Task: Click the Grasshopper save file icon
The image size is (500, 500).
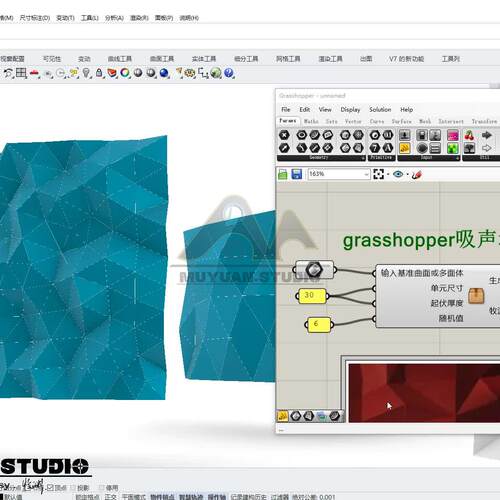Action: pyautogui.click(x=296, y=174)
